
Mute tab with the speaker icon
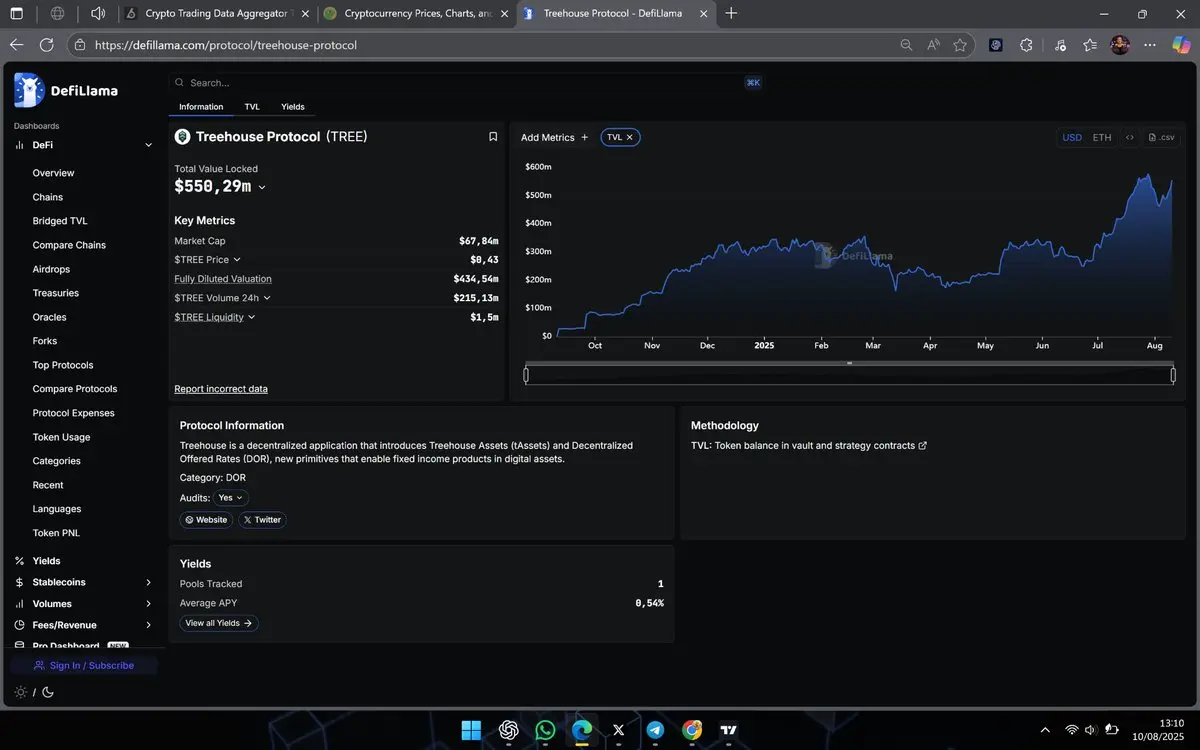tap(97, 14)
